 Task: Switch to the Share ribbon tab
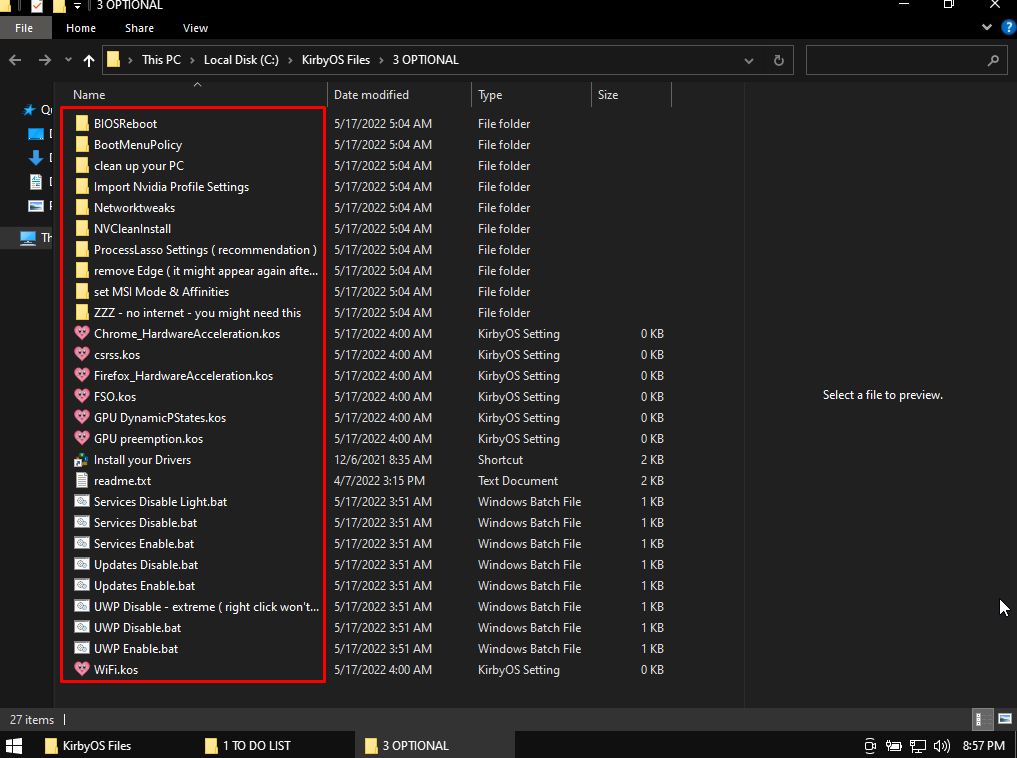click(139, 28)
